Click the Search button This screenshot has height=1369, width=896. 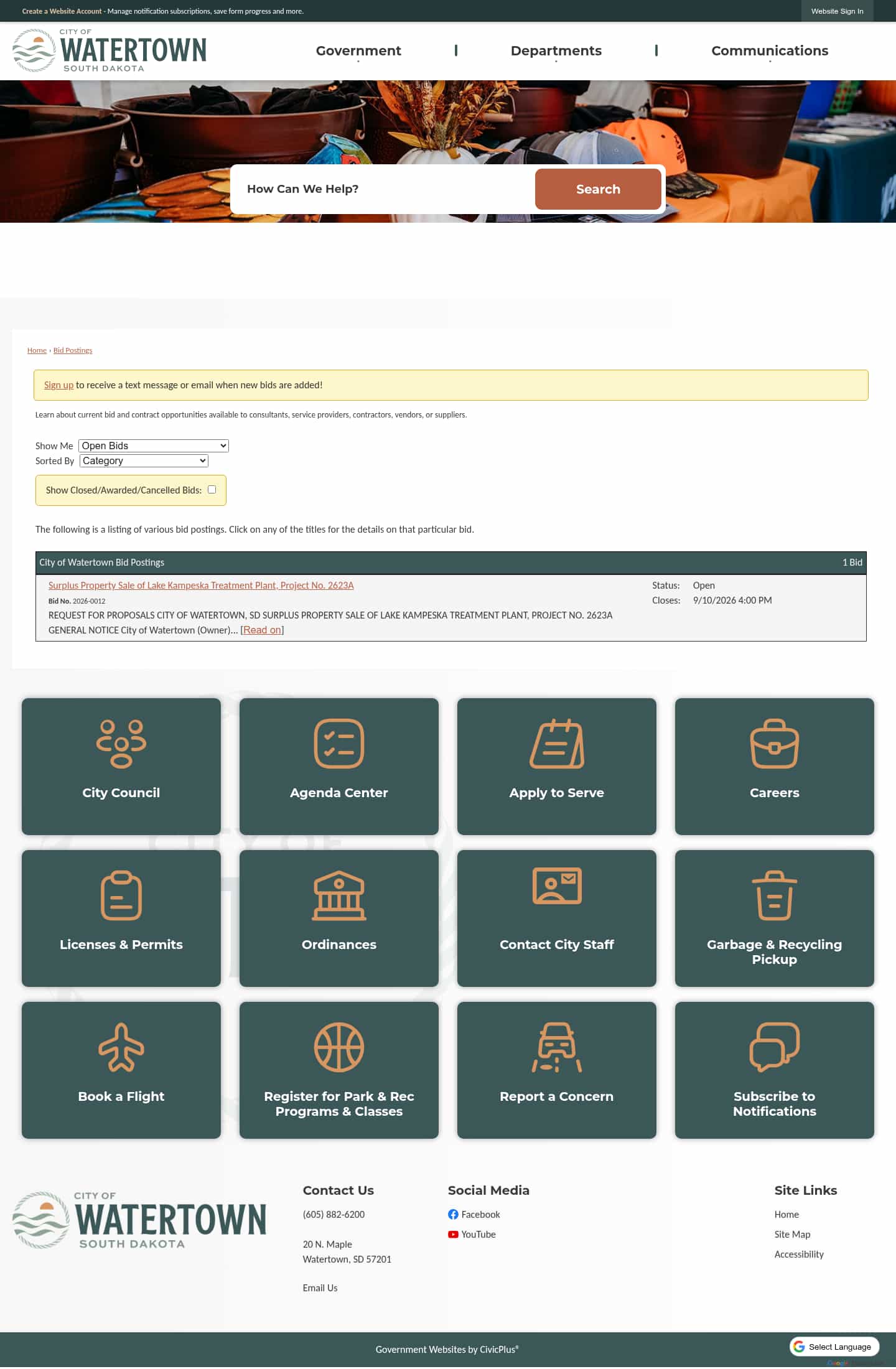click(x=598, y=189)
